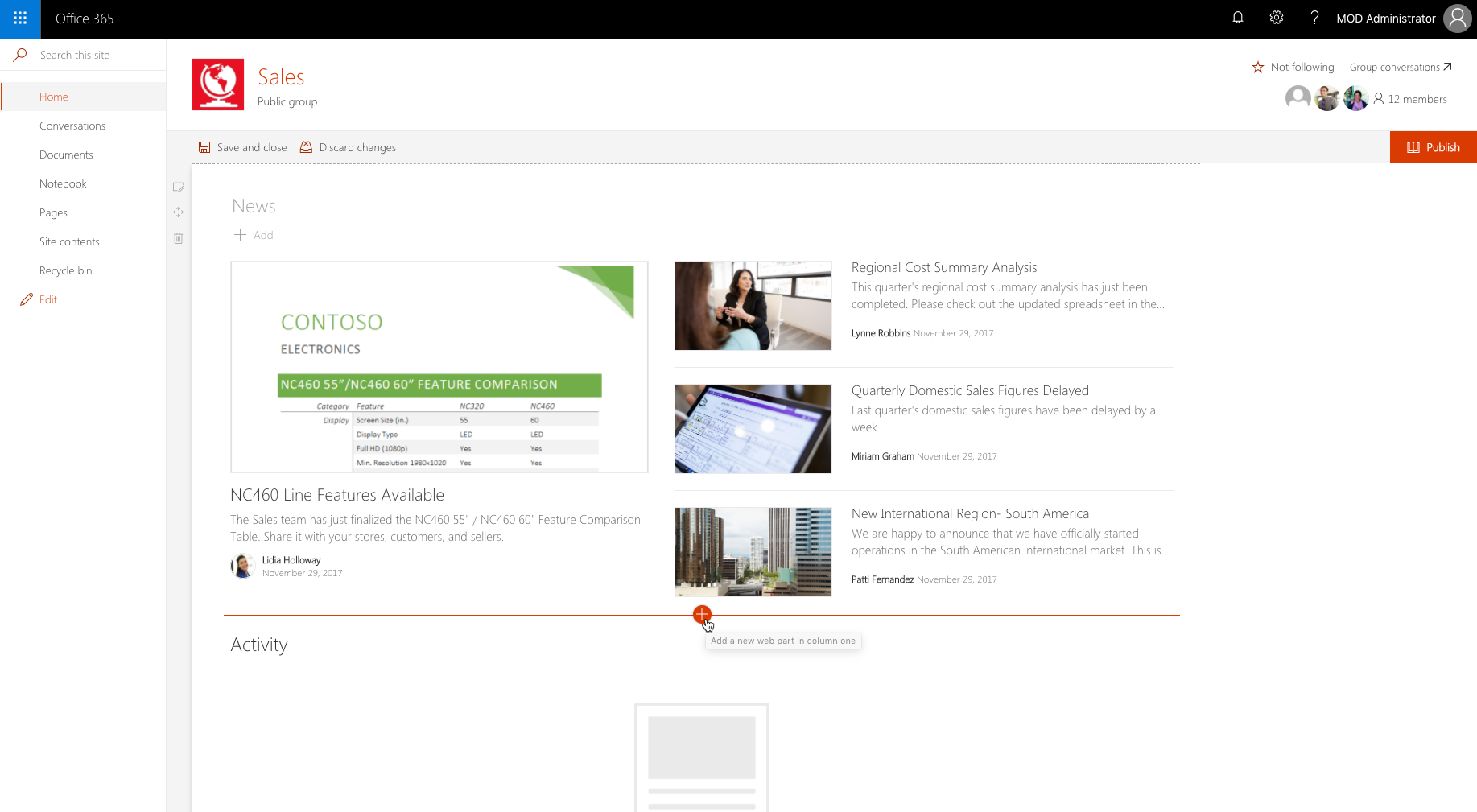Click the Office 365 title
This screenshot has height=812, width=1477.
click(85, 19)
